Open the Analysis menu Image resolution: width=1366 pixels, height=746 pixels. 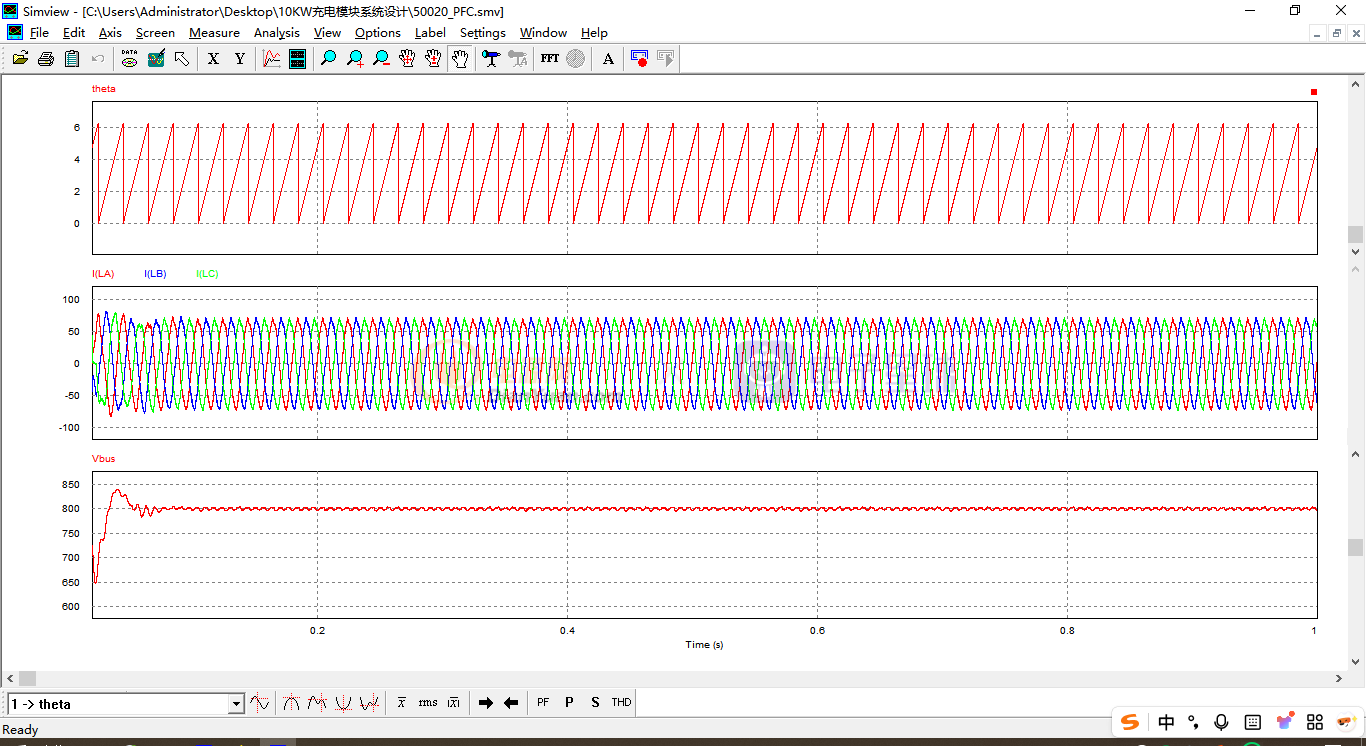[x=276, y=33]
